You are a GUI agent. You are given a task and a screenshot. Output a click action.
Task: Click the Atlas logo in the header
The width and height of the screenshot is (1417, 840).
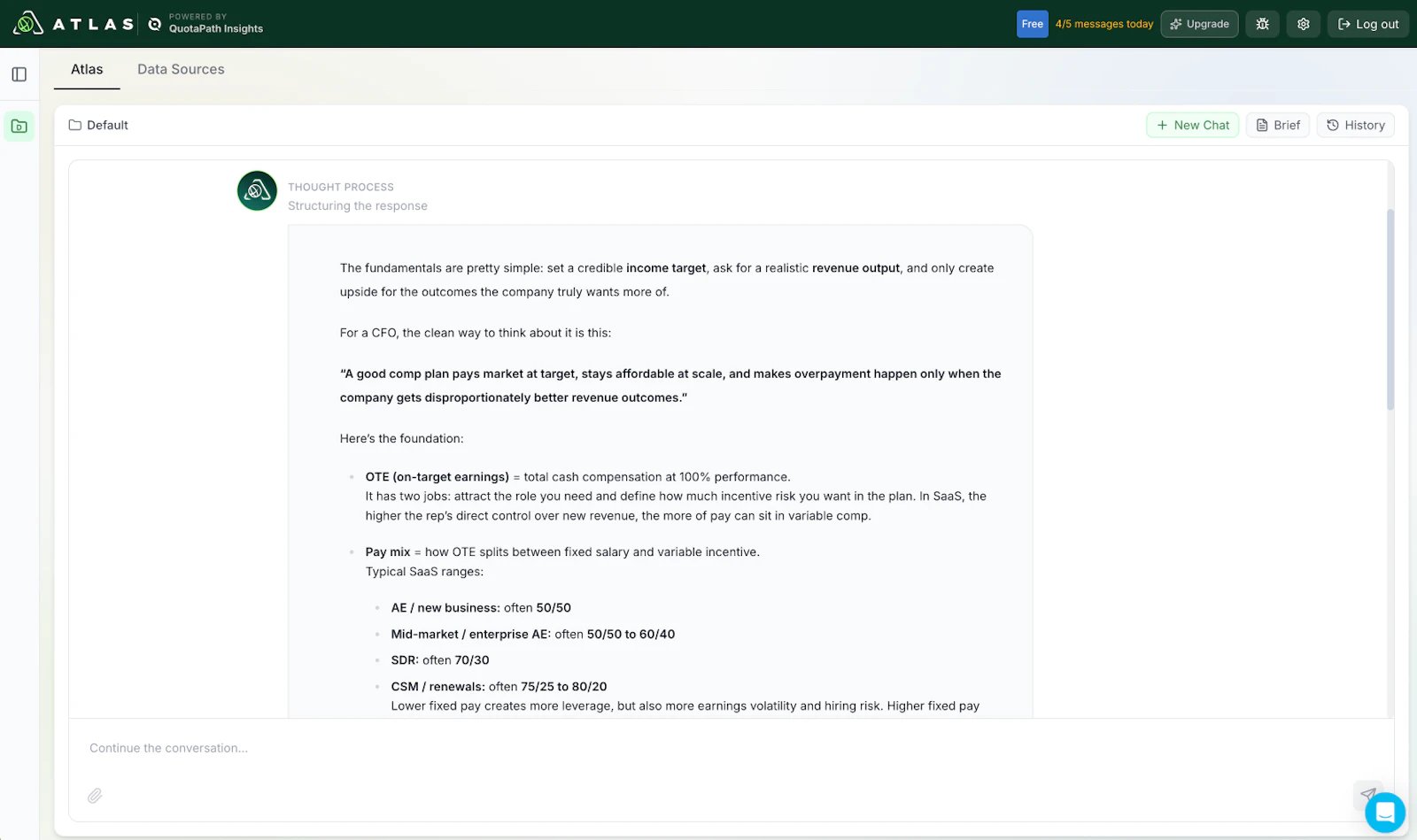click(73, 24)
